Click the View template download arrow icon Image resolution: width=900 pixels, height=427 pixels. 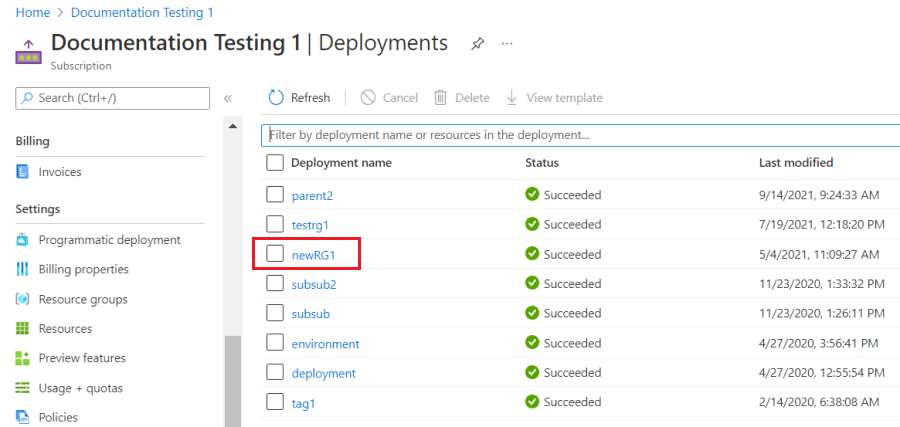[511, 98]
